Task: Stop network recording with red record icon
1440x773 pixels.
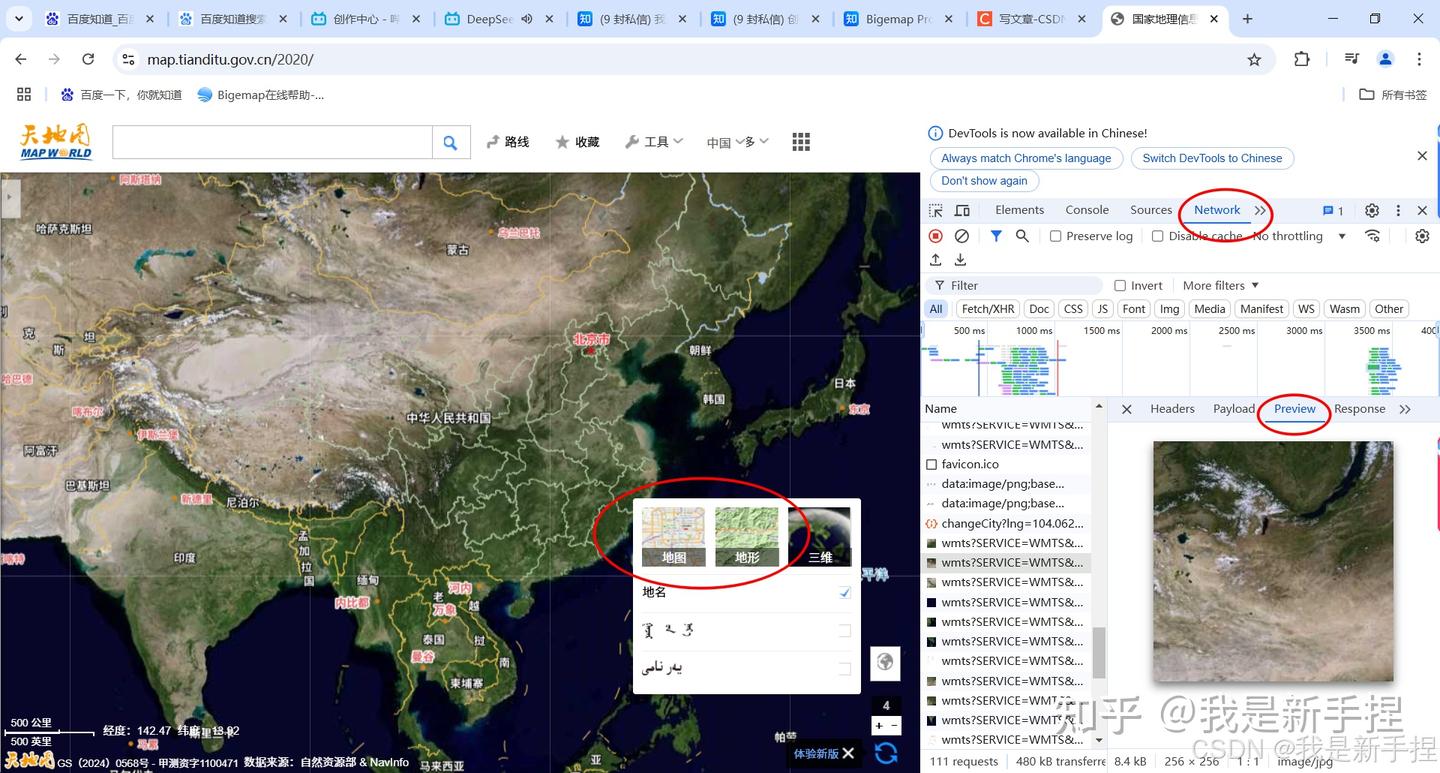Action: coord(935,235)
